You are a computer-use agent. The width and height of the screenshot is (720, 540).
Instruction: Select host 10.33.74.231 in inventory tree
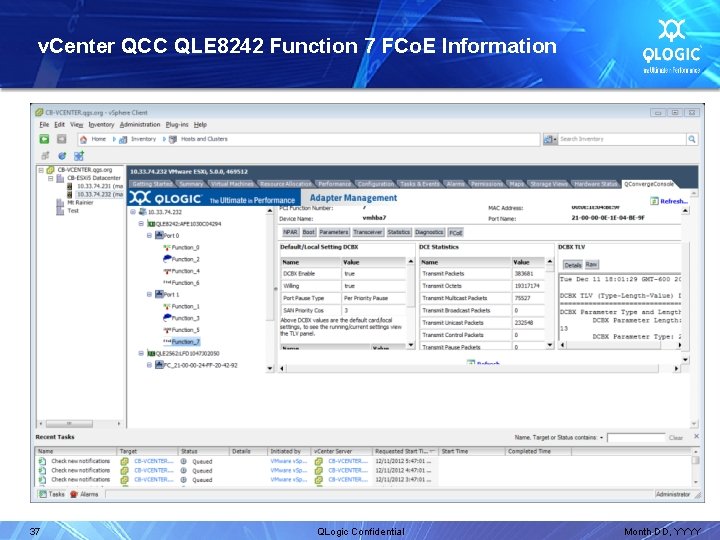coord(100,186)
